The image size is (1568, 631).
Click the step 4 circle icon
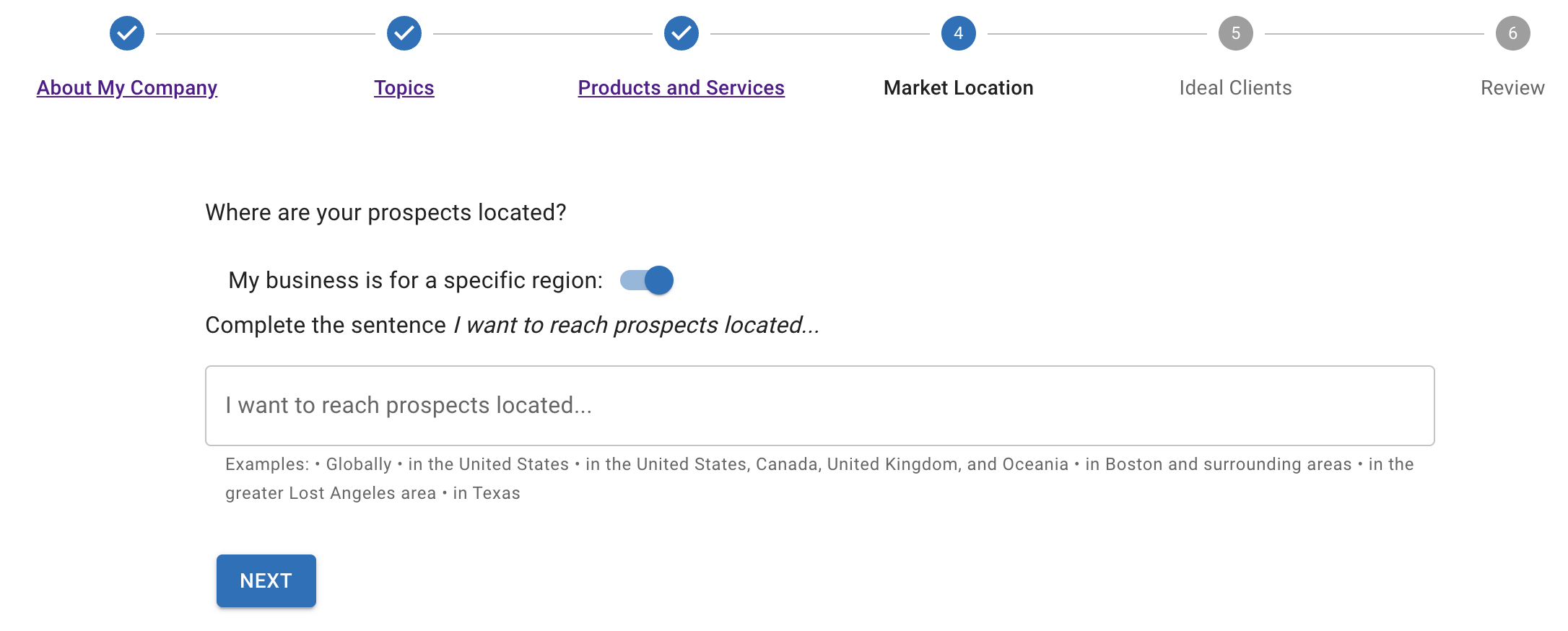click(959, 33)
